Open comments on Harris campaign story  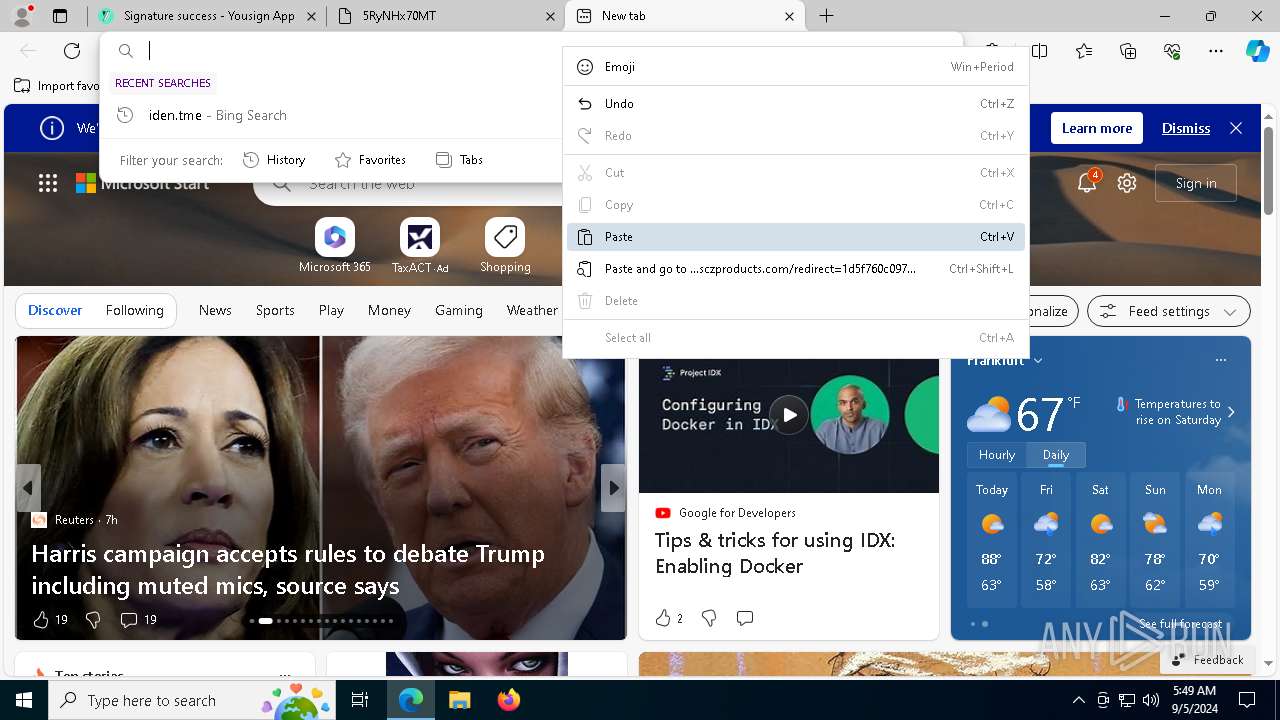coord(138,620)
